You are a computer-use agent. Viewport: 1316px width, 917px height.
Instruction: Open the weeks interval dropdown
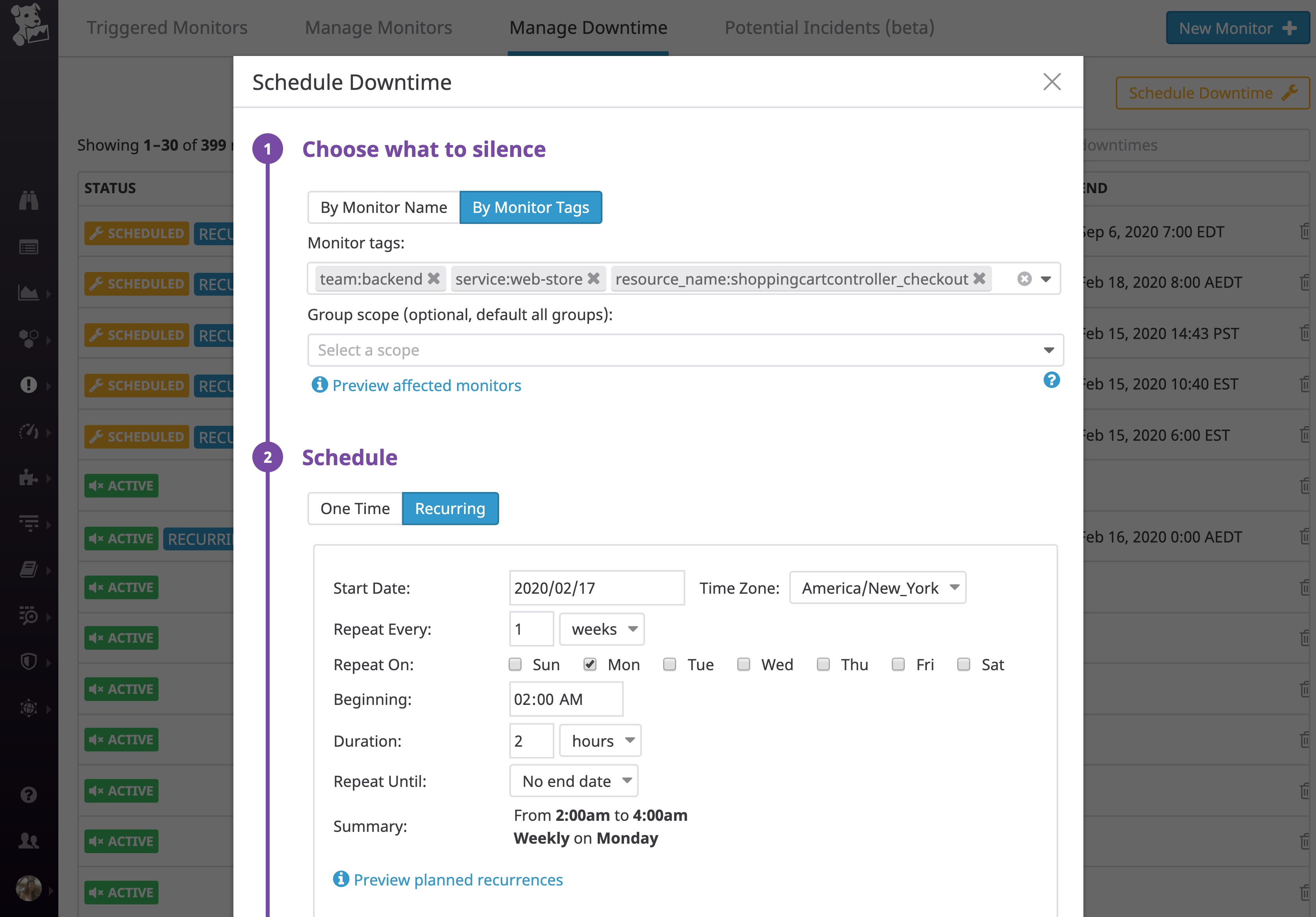coord(601,629)
